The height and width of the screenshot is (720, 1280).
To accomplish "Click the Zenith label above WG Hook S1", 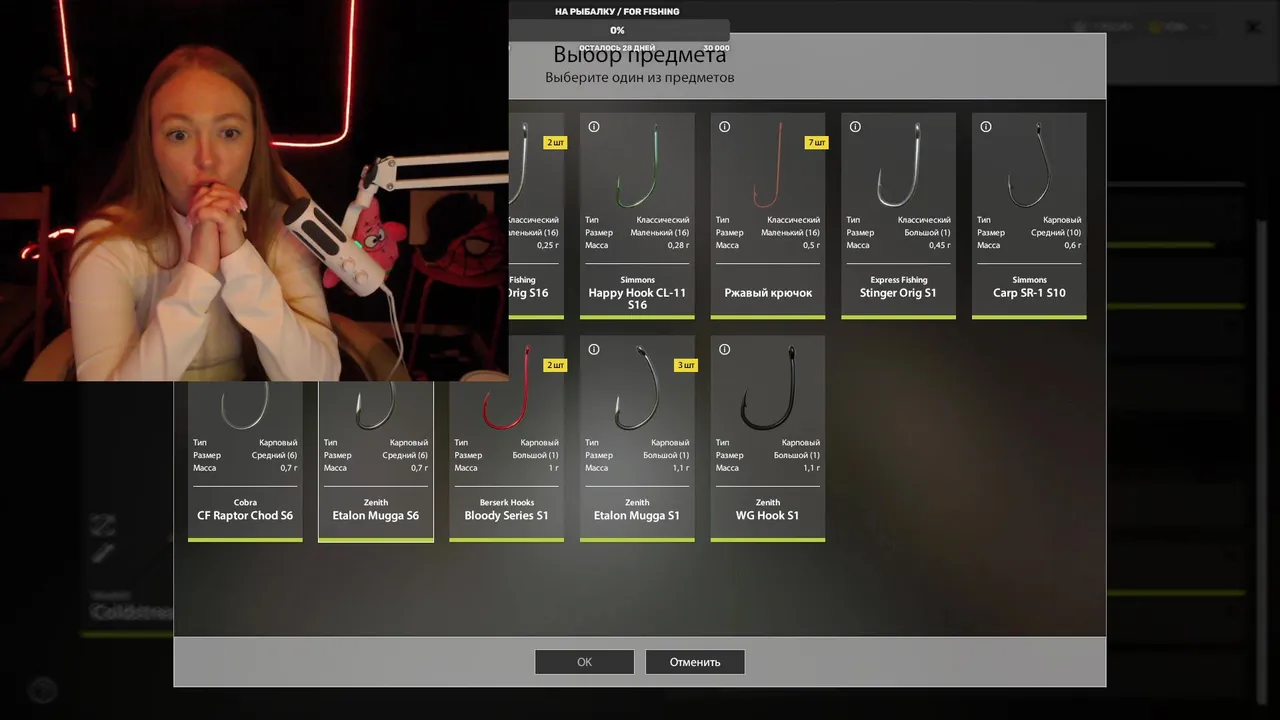I will coord(768,503).
